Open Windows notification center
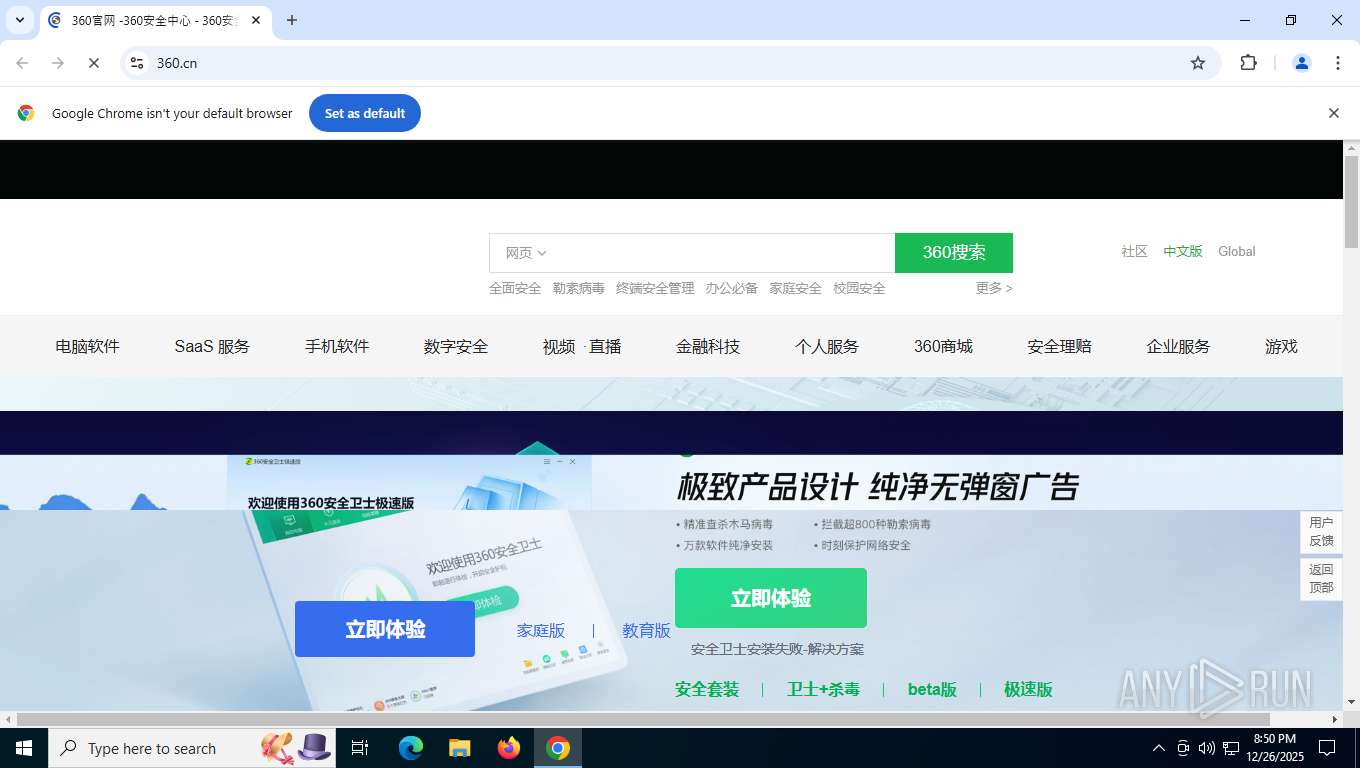The width and height of the screenshot is (1360, 768). pyautogui.click(x=1327, y=748)
